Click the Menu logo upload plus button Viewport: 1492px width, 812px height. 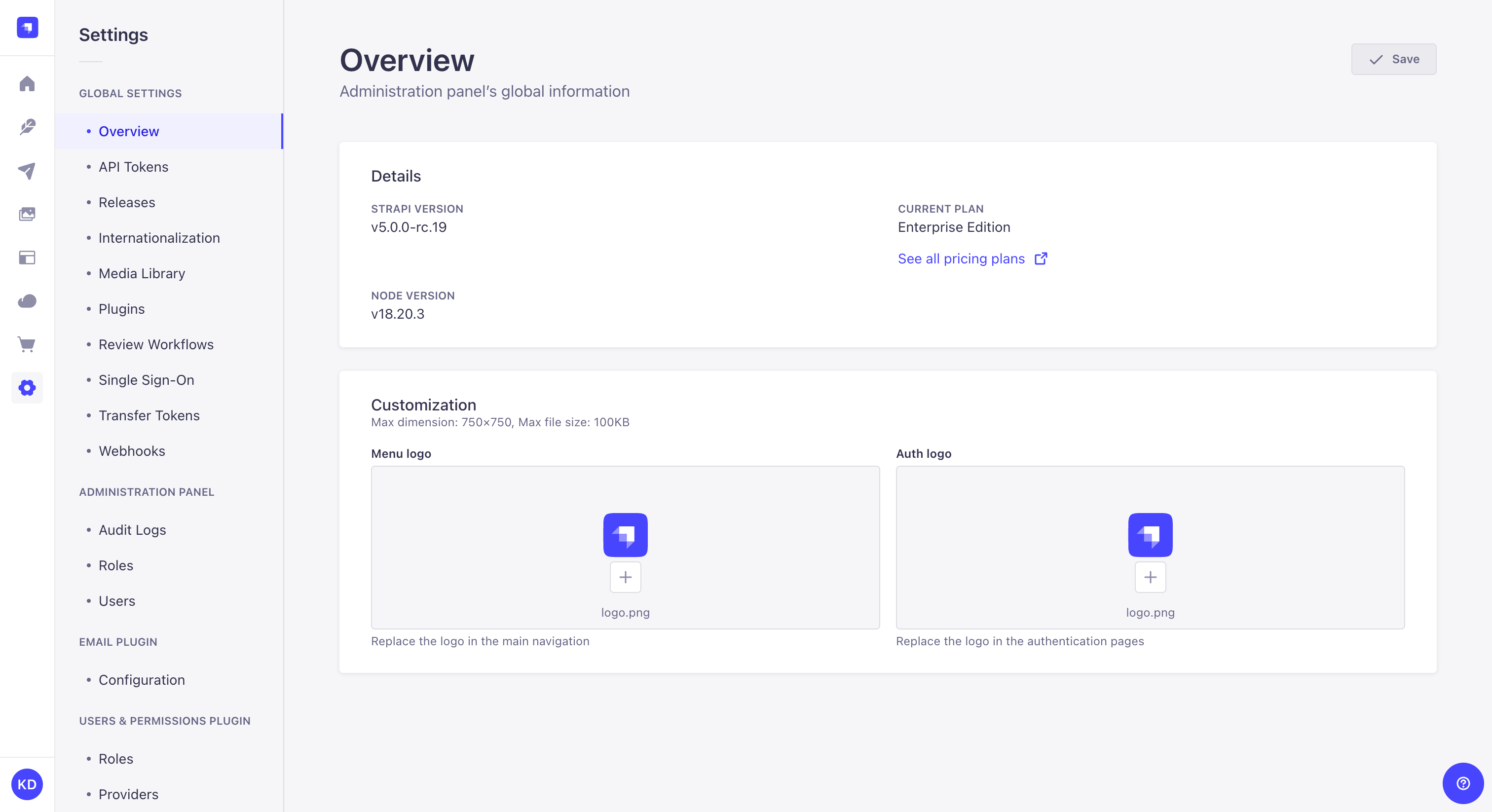pyautogui.click(x=624, y=577)
